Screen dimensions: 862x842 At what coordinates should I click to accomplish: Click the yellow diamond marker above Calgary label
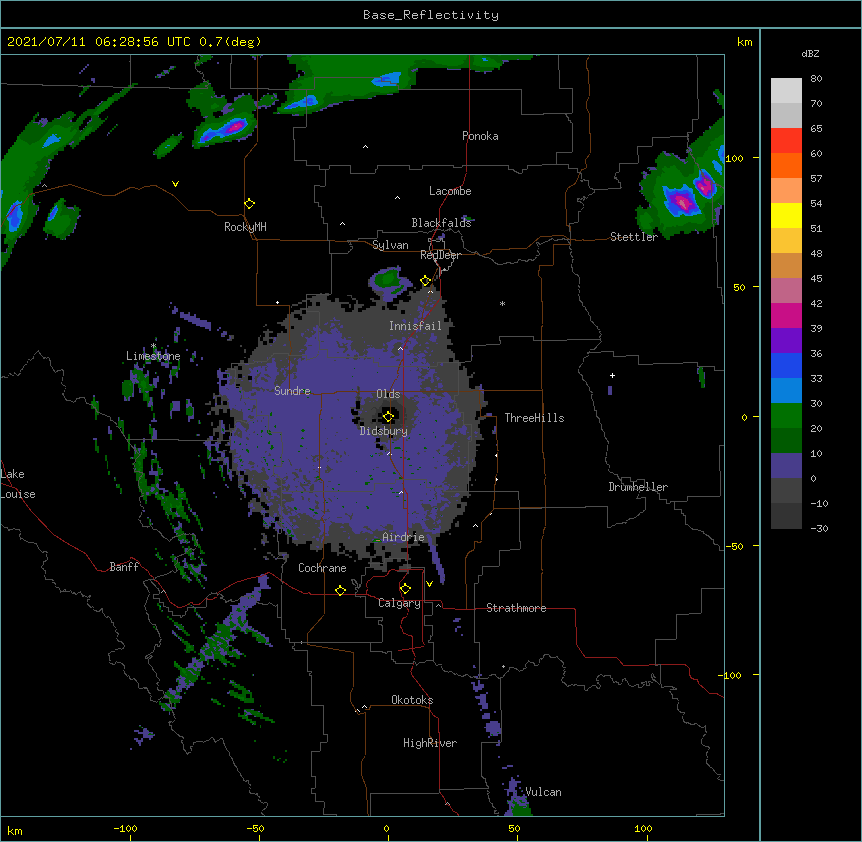tap(405, 589)
